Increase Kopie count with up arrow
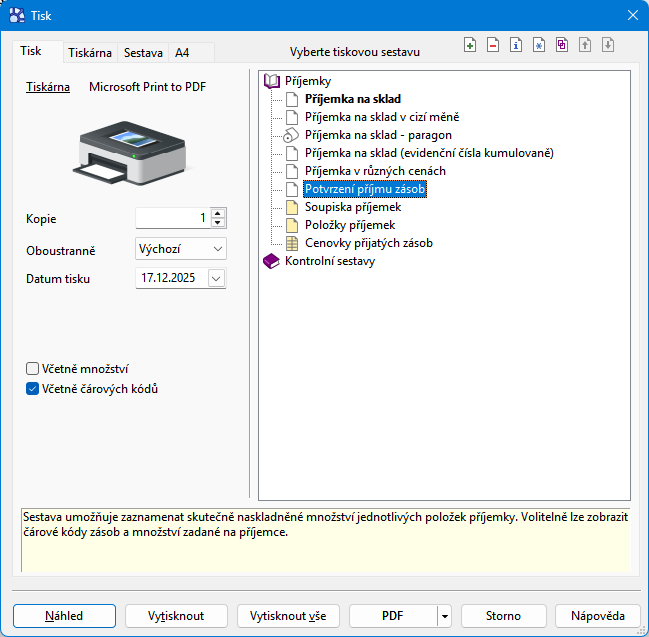Image resolution: width=649 pixels, height=637 pixels. (218, 213)
